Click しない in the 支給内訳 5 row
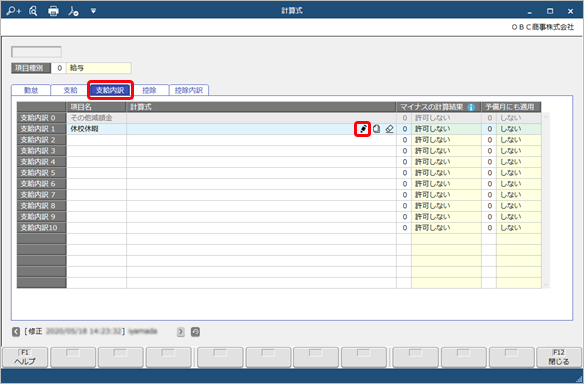Screen dimensions: 584x384 (x=518, y=172)
